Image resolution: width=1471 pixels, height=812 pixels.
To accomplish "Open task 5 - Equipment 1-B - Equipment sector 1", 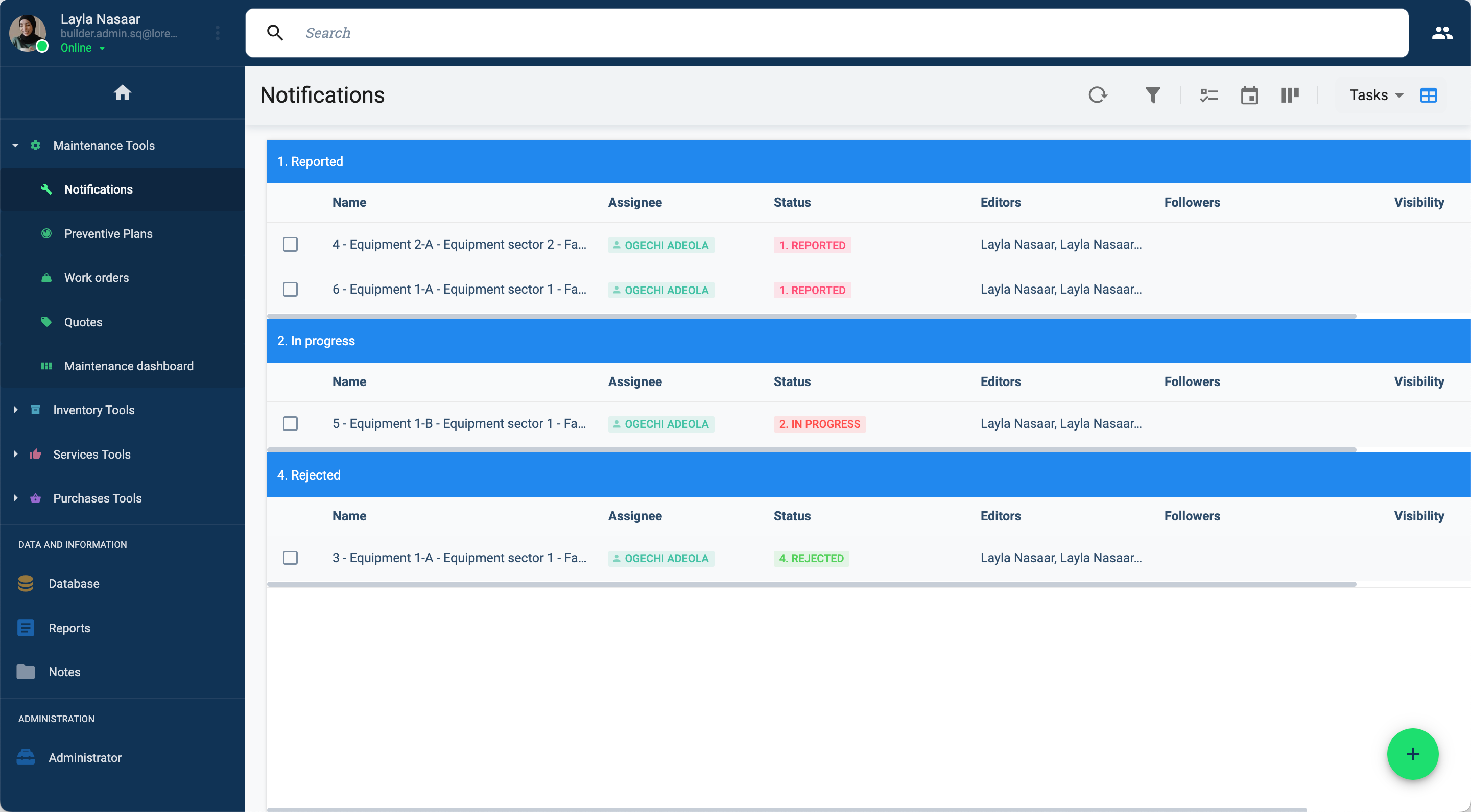I will (x=459, y=424).
